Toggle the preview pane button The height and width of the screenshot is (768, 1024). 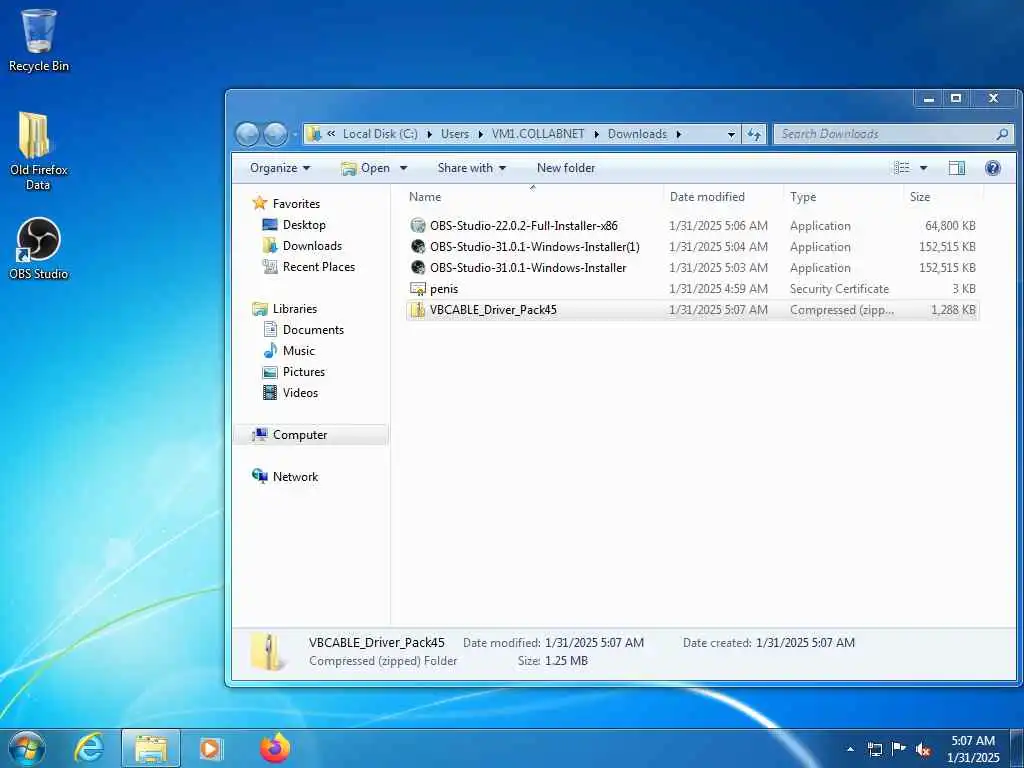[x=957, y=168]
